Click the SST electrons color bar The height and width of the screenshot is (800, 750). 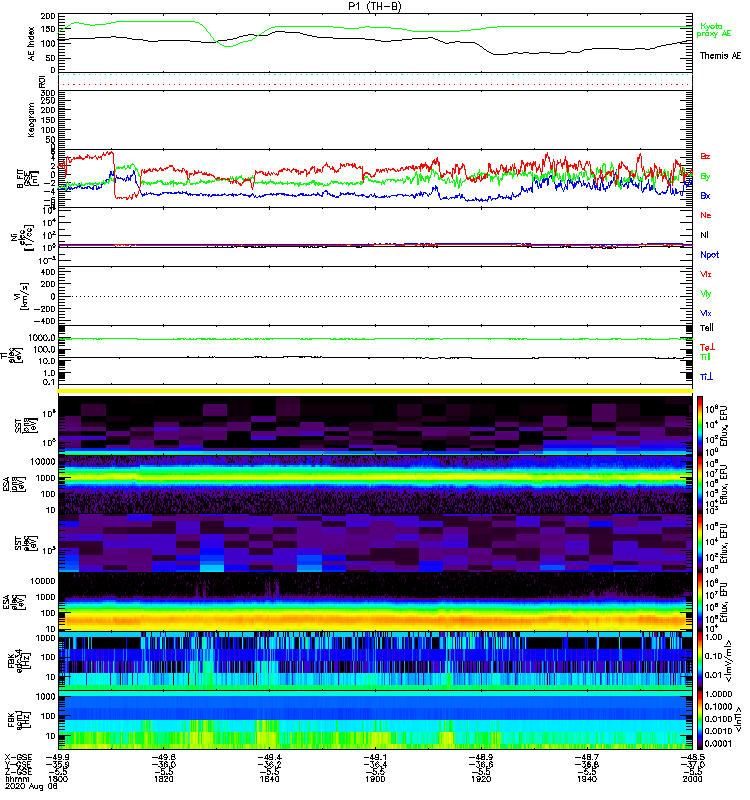(699, 543)
